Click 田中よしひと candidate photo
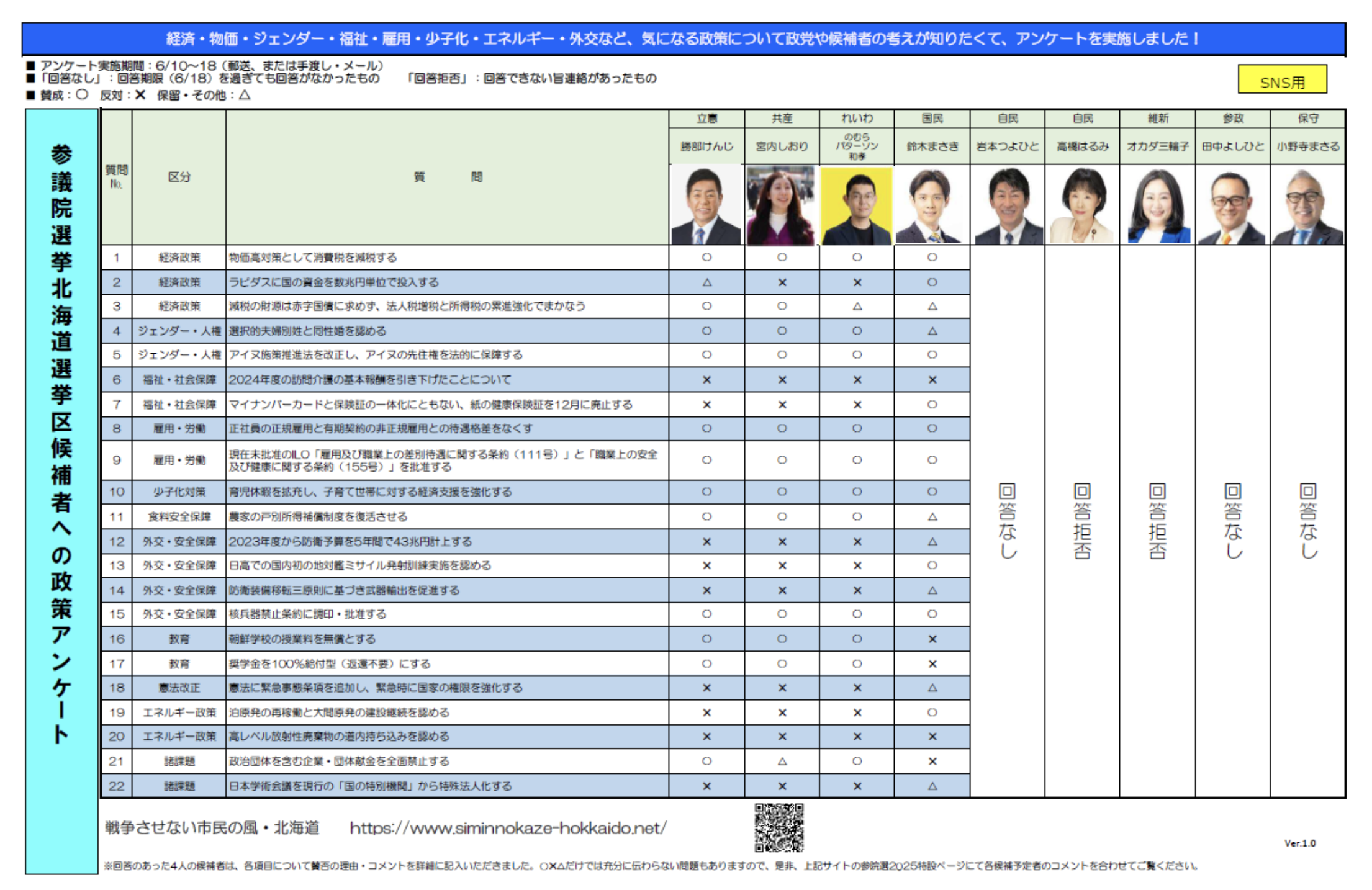 pyautogui.click(x=1232, y=205)
